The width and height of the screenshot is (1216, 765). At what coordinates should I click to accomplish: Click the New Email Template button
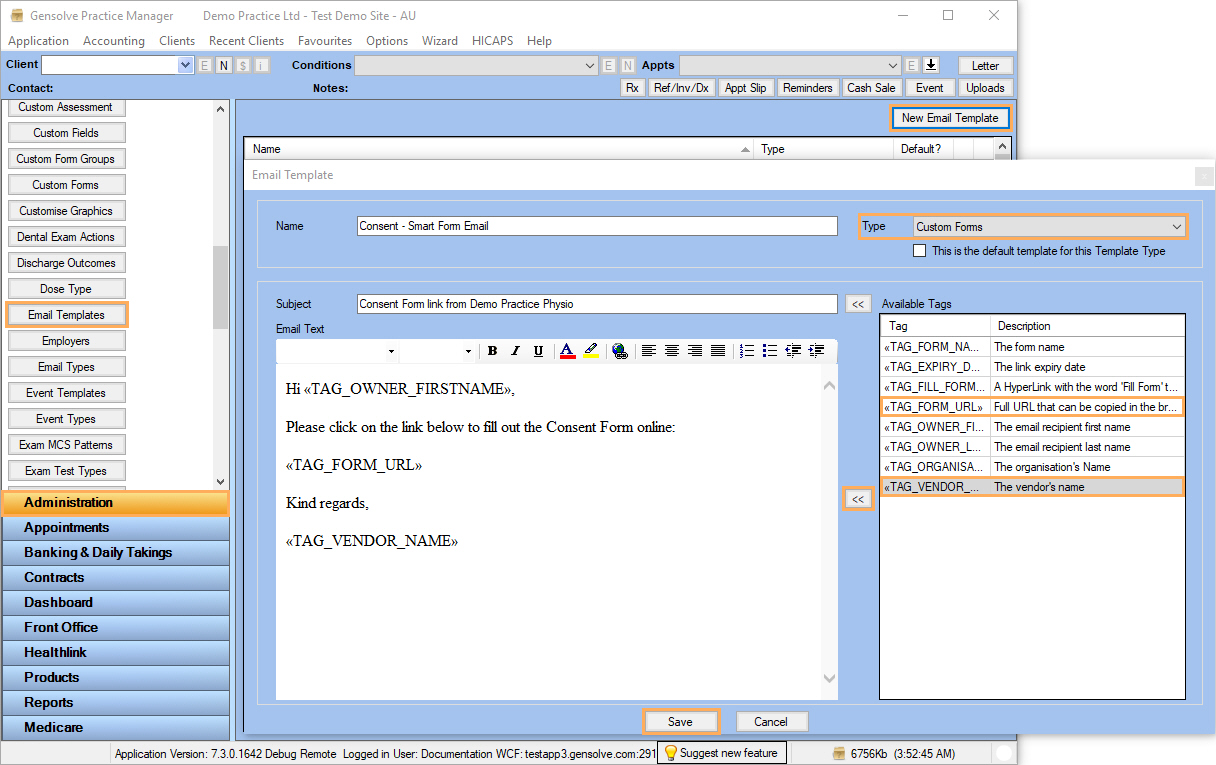(949, 118)
